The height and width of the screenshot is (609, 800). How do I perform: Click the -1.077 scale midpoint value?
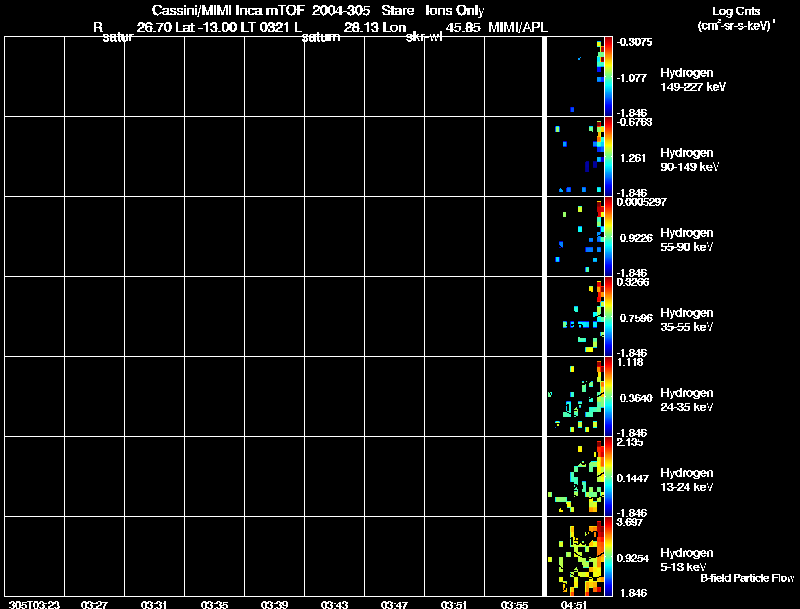(632, 78)
